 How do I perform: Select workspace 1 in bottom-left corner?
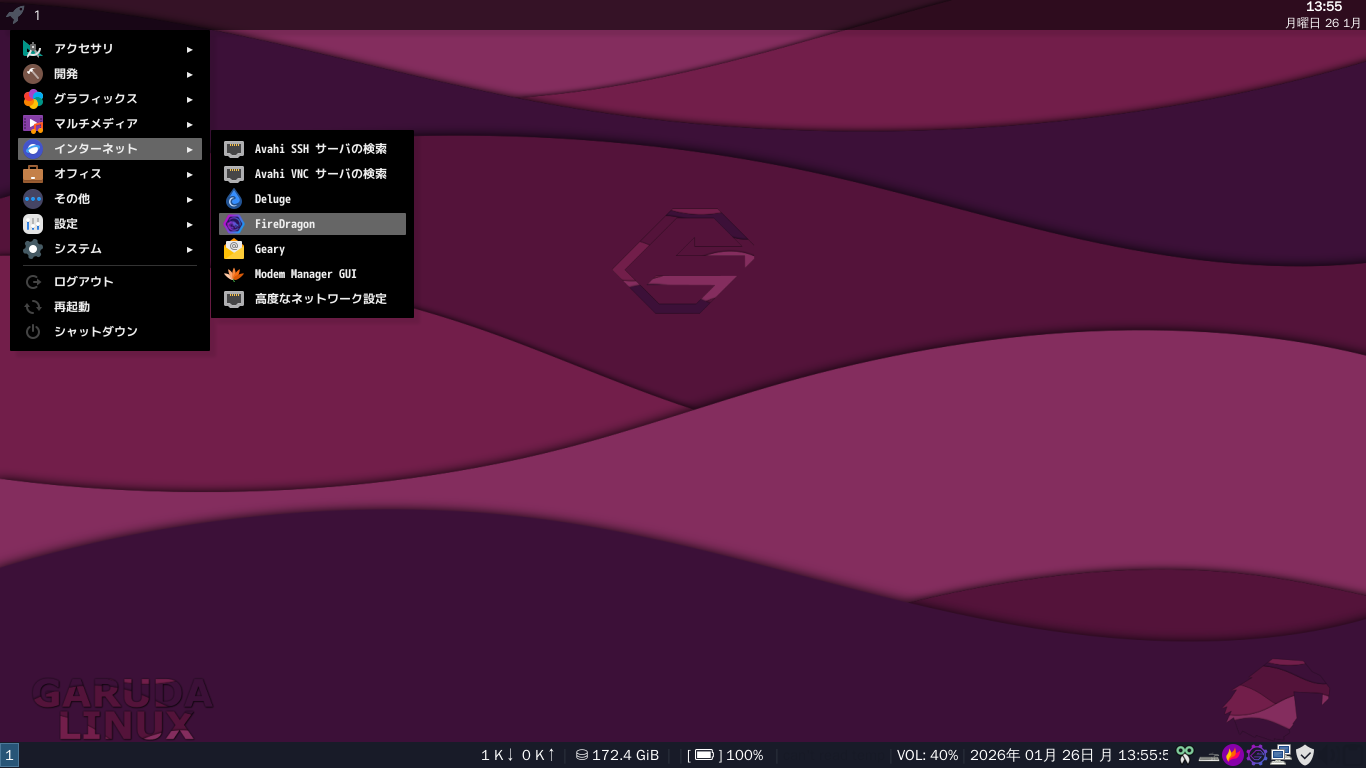[x=9, y=755]
